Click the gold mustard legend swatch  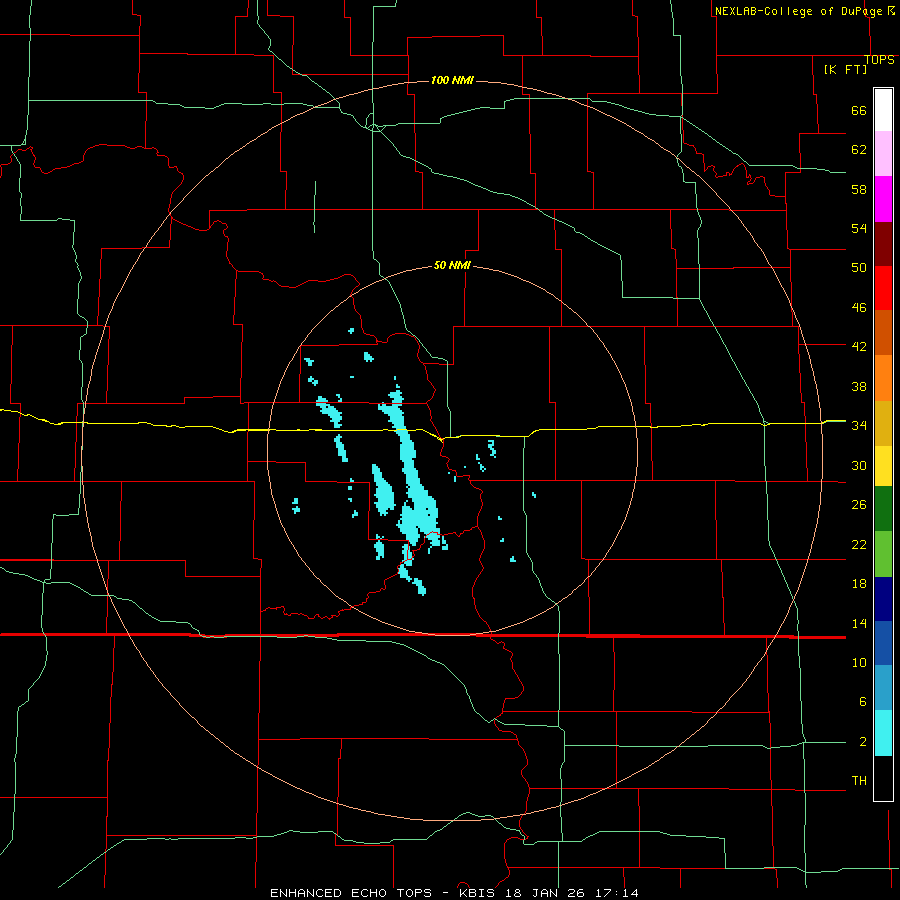pos(883,423)
